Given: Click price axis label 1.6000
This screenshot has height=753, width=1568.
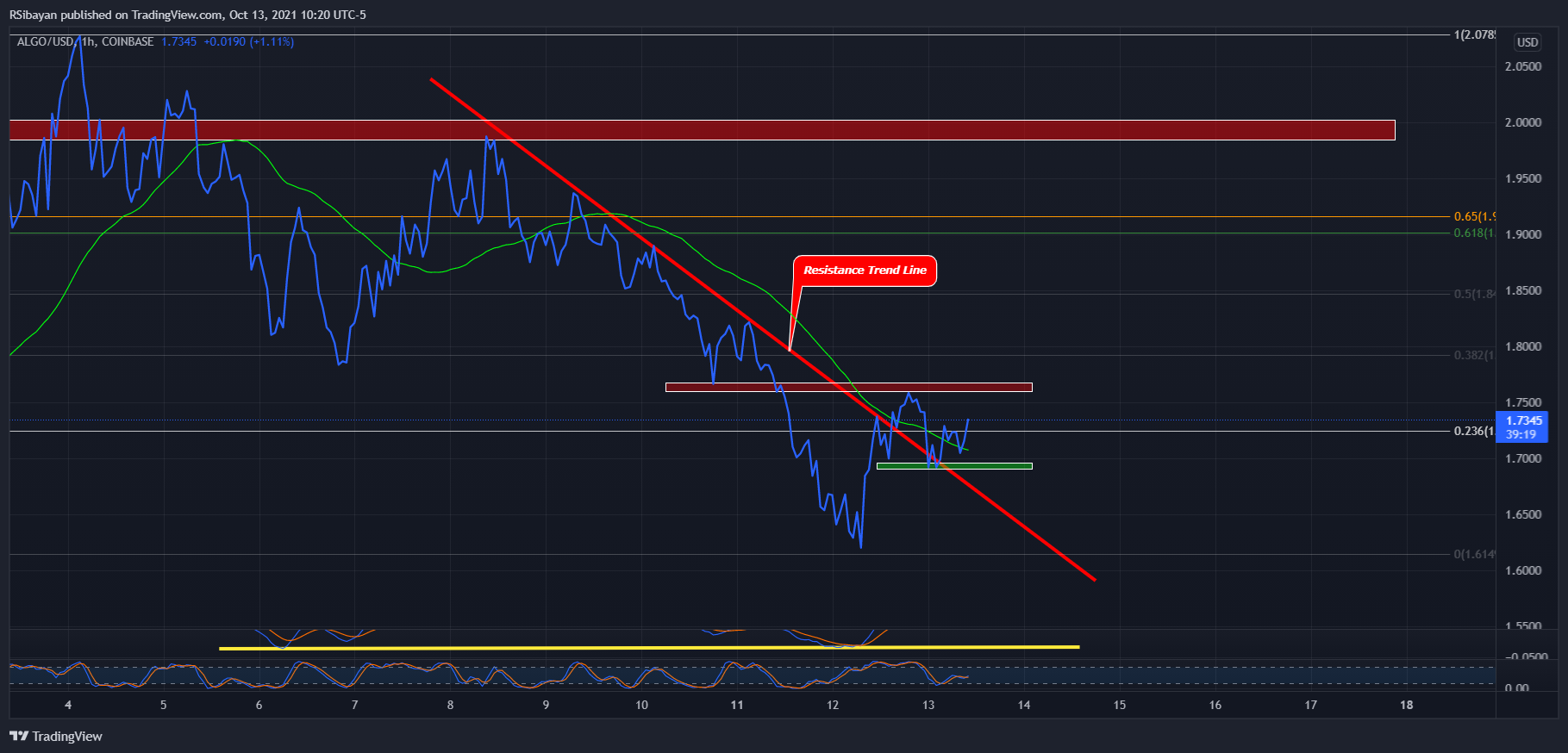Looking at the screenshot, I should 1523,570.
